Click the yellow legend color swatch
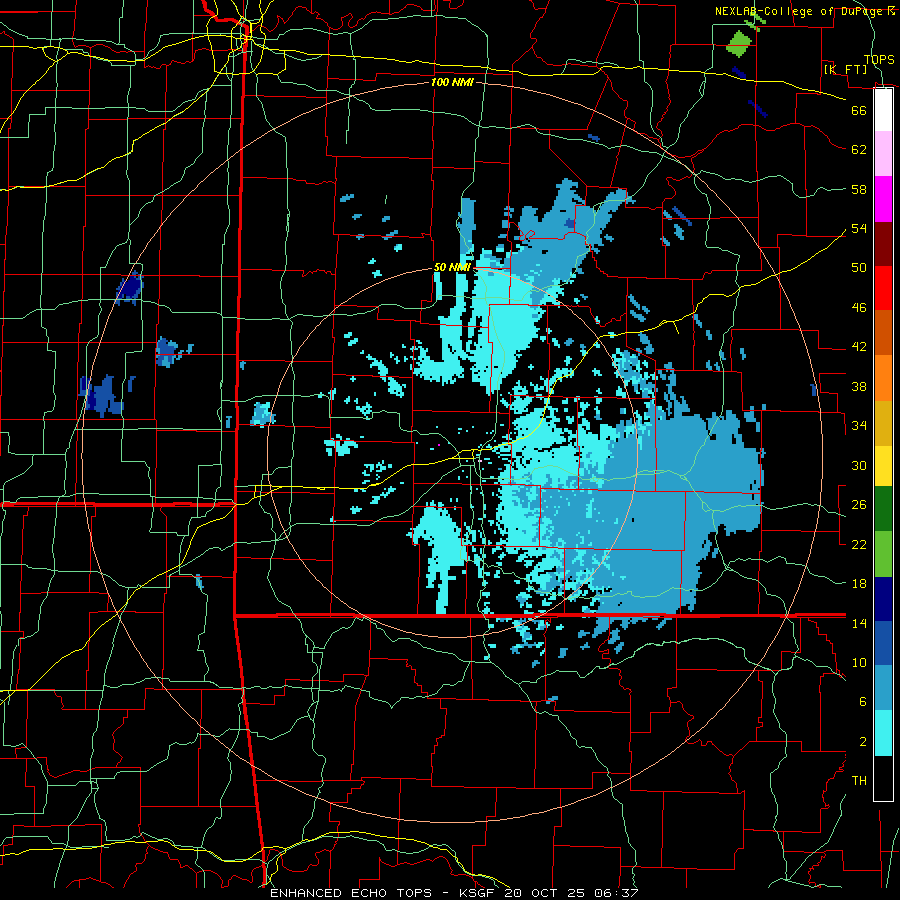Viewport: 900px width, 900px height. (883, 465)
